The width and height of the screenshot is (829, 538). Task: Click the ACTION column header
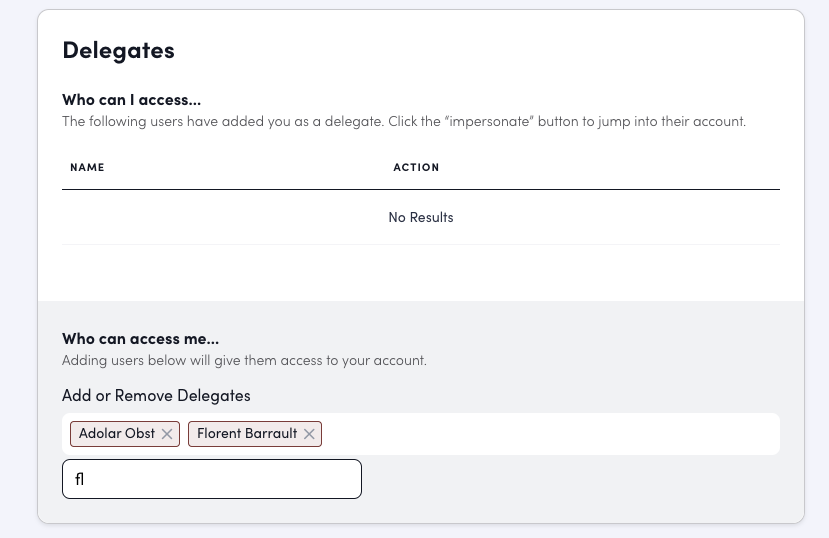point(416,167)
